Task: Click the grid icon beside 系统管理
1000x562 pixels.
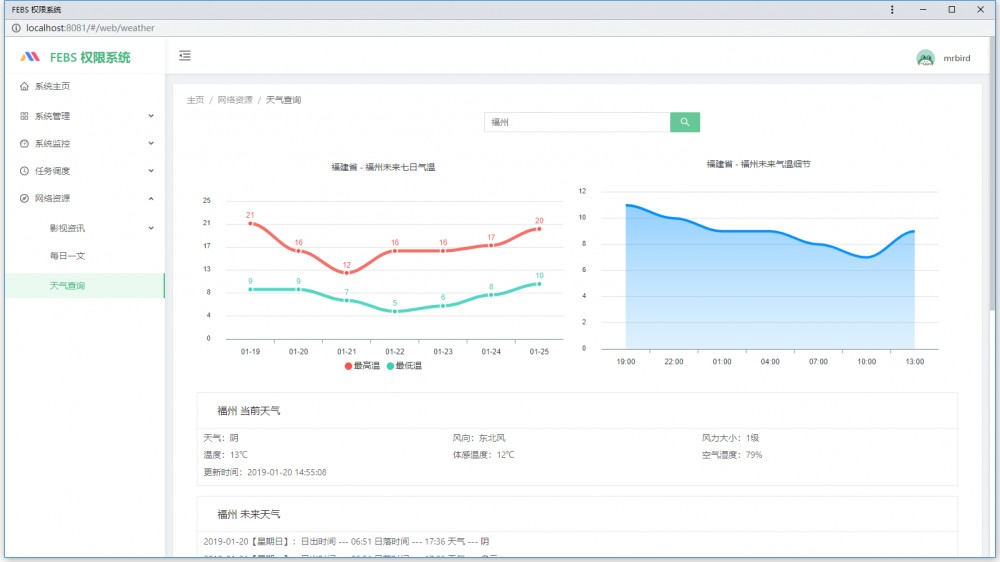Action: (x=24, y=116)
